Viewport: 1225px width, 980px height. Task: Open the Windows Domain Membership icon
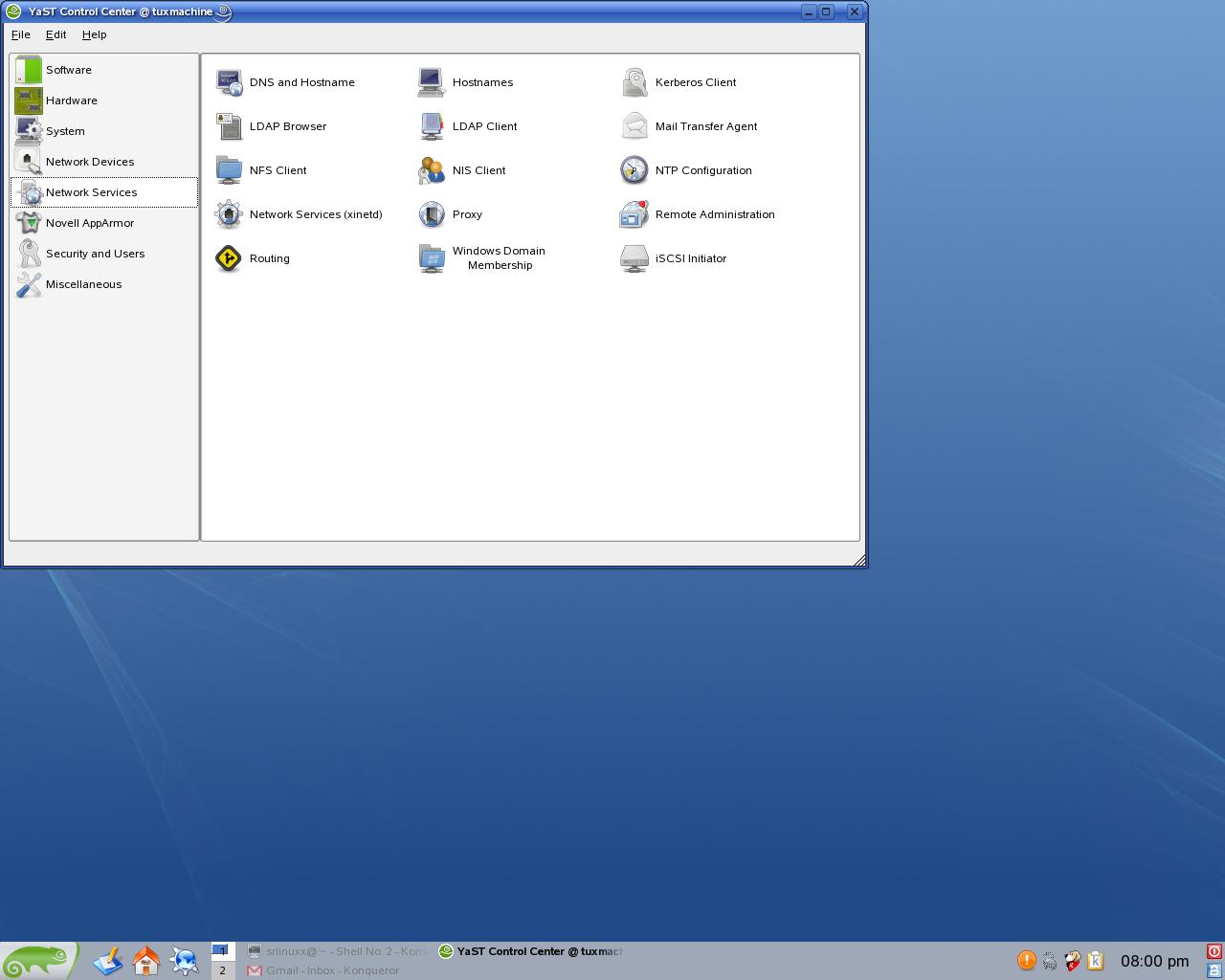[x=432, y=258]
